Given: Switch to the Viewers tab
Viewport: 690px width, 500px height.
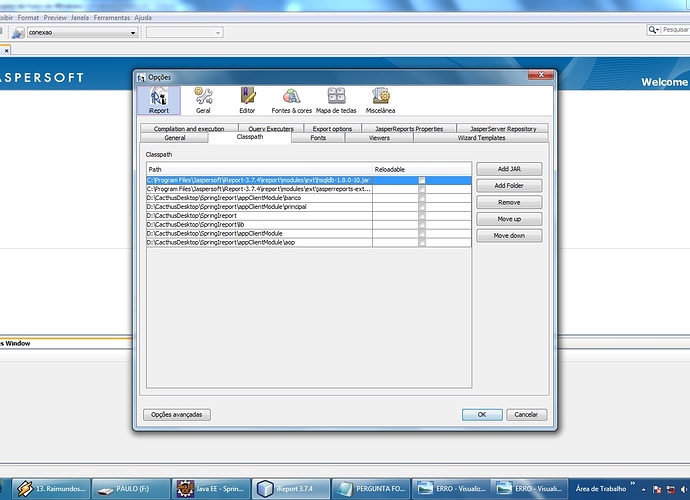Looking at the screenshot, I should (379, 138).
